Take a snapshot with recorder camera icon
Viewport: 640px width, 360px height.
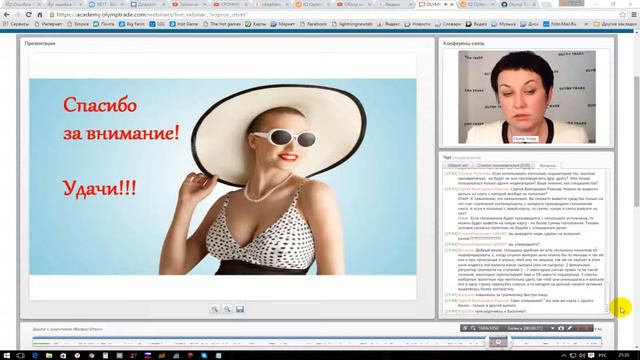561,328
